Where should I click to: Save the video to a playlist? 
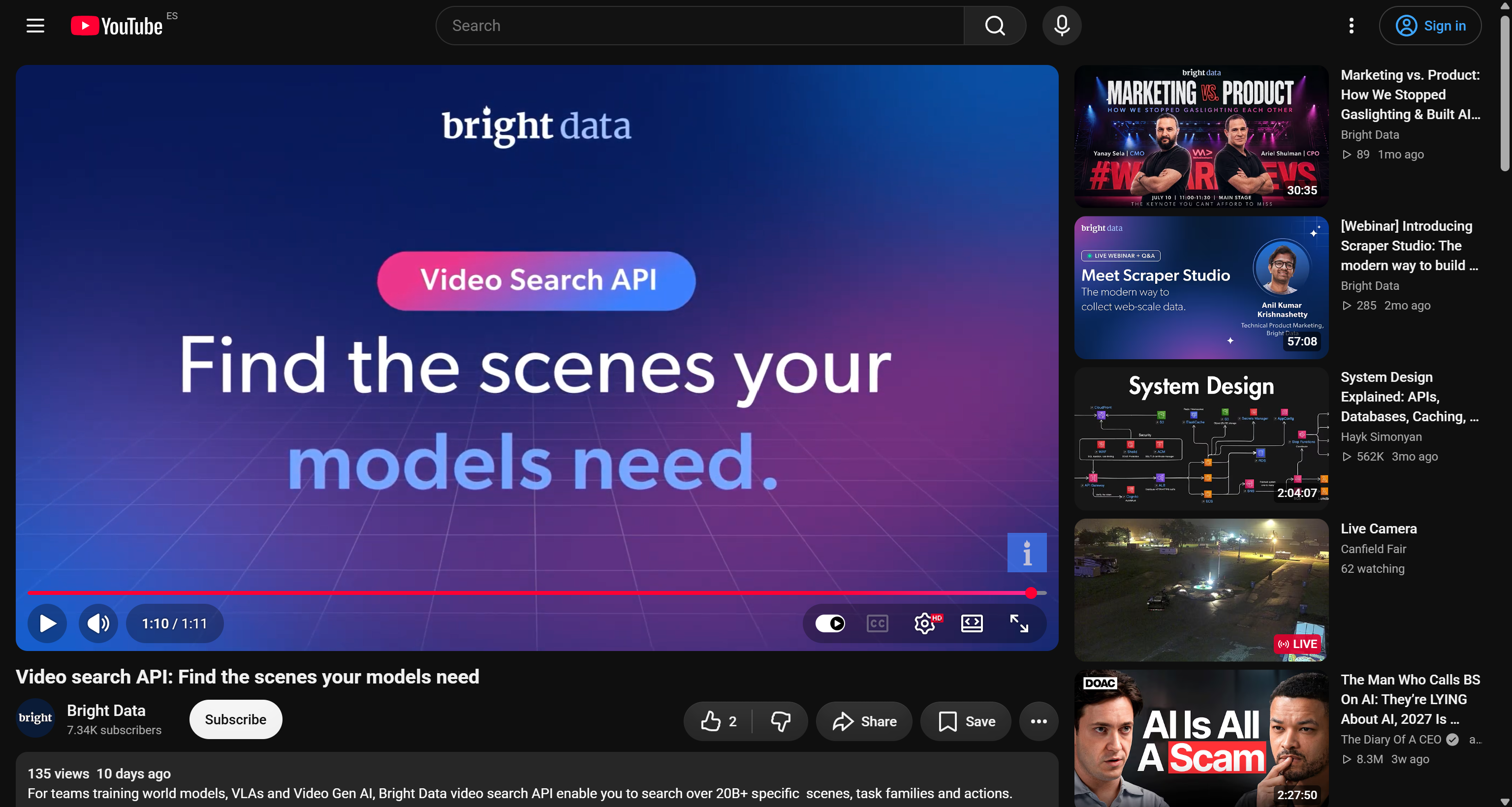coord(966,721)
